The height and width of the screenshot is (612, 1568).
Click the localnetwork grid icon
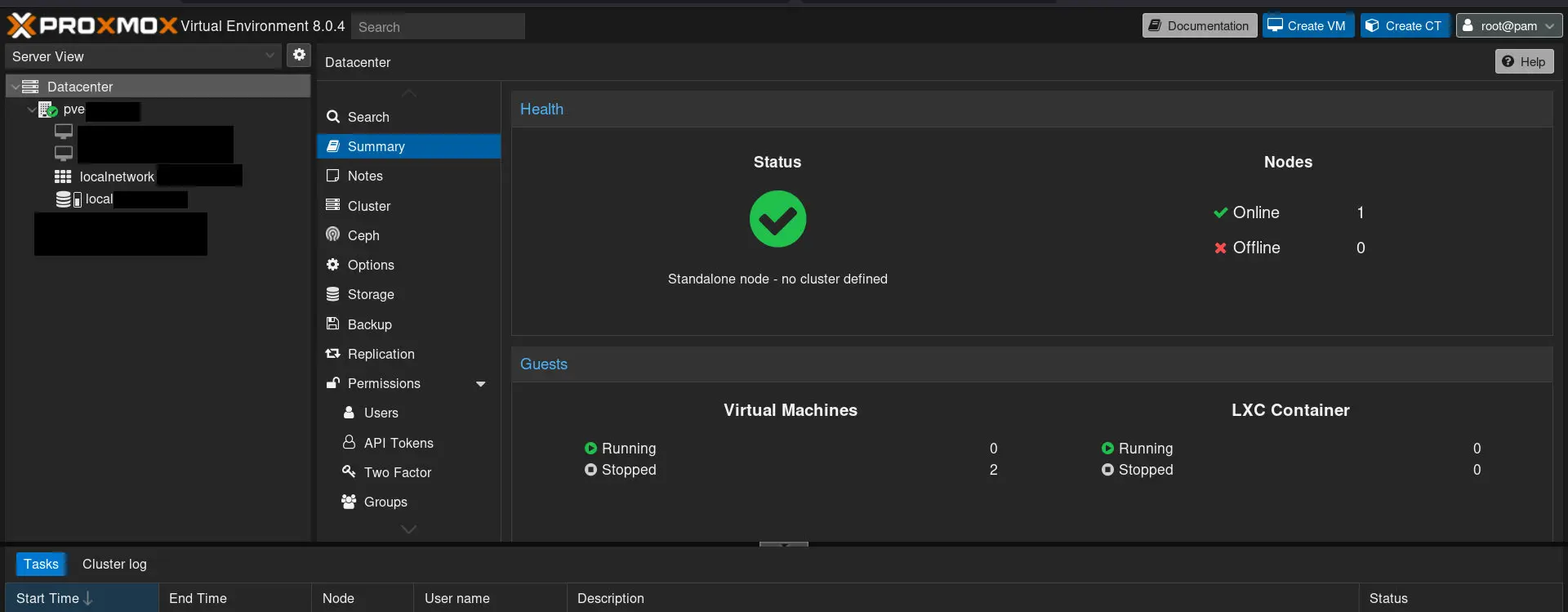coord(63,176)
